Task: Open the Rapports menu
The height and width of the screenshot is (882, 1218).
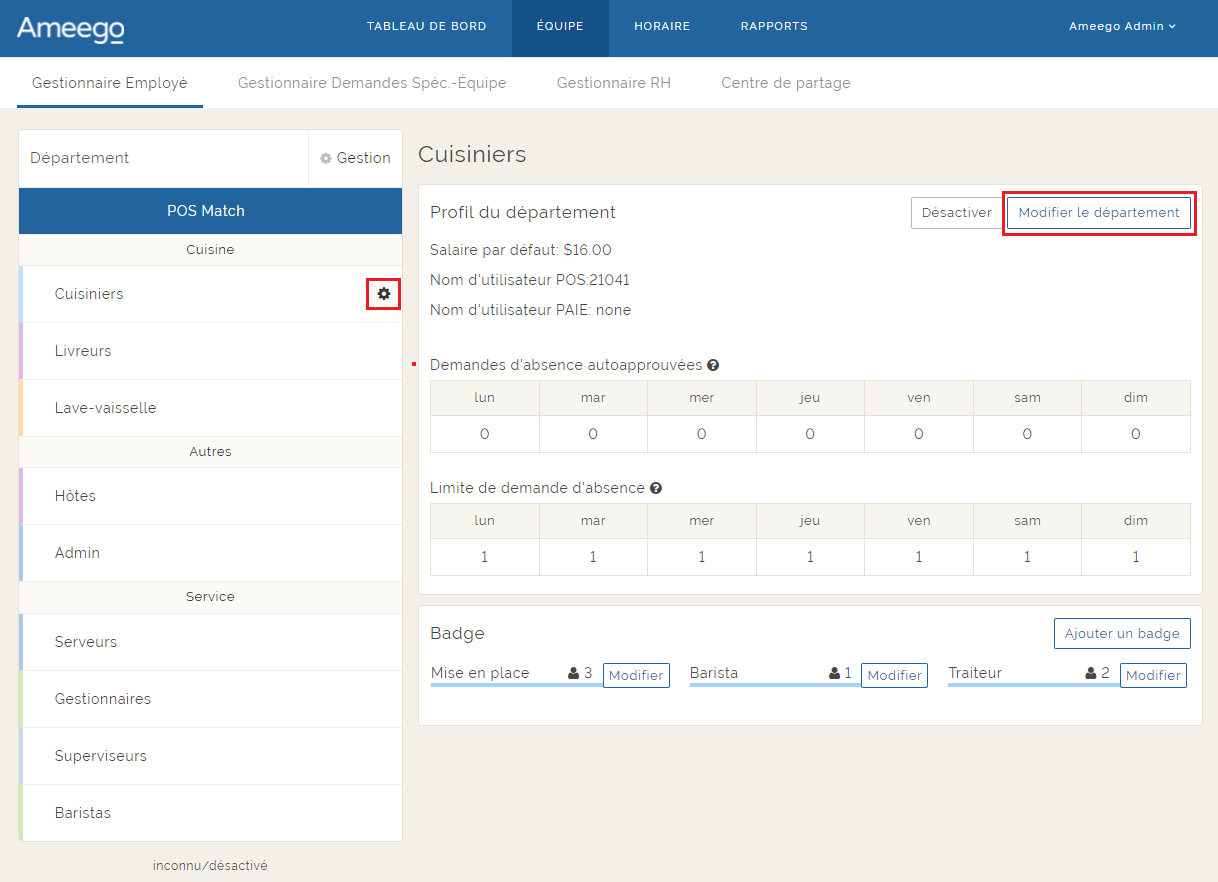Action: coord(774,27)
